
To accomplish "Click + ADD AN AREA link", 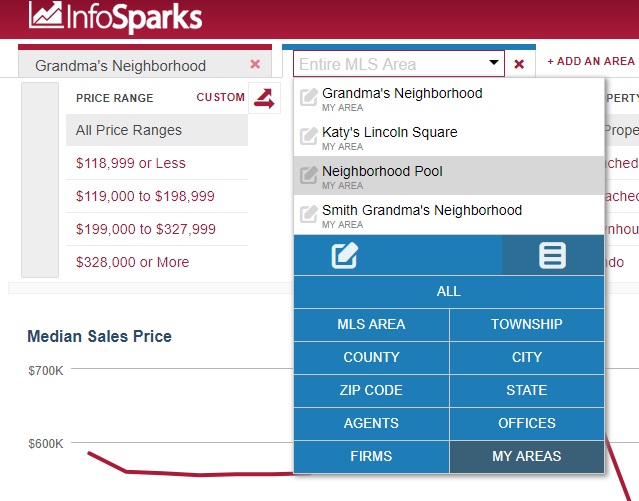I will [591, 62].
